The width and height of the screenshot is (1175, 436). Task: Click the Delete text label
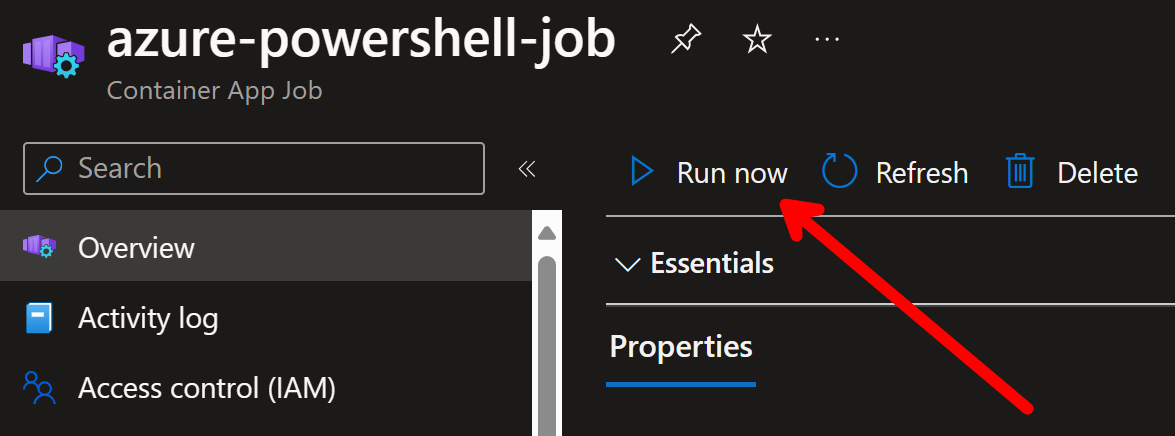pyautogui.click(x=1097, y=173)
